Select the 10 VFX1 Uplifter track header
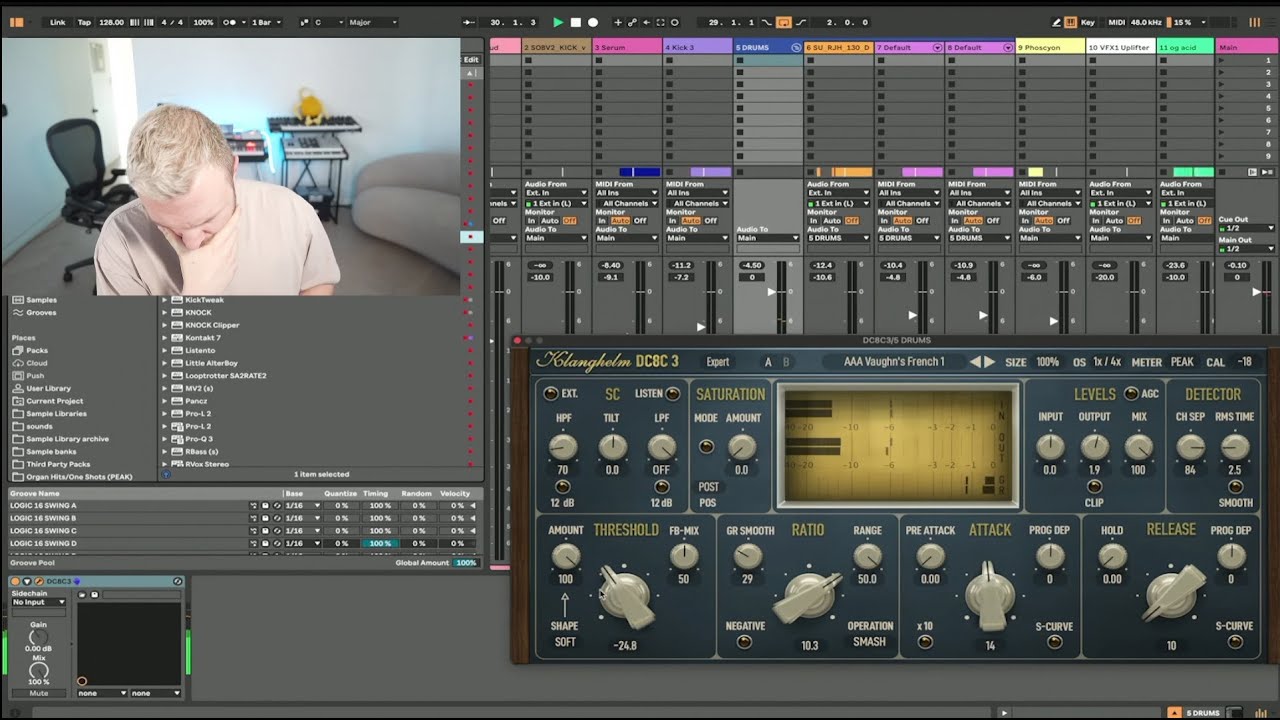 1121,47
